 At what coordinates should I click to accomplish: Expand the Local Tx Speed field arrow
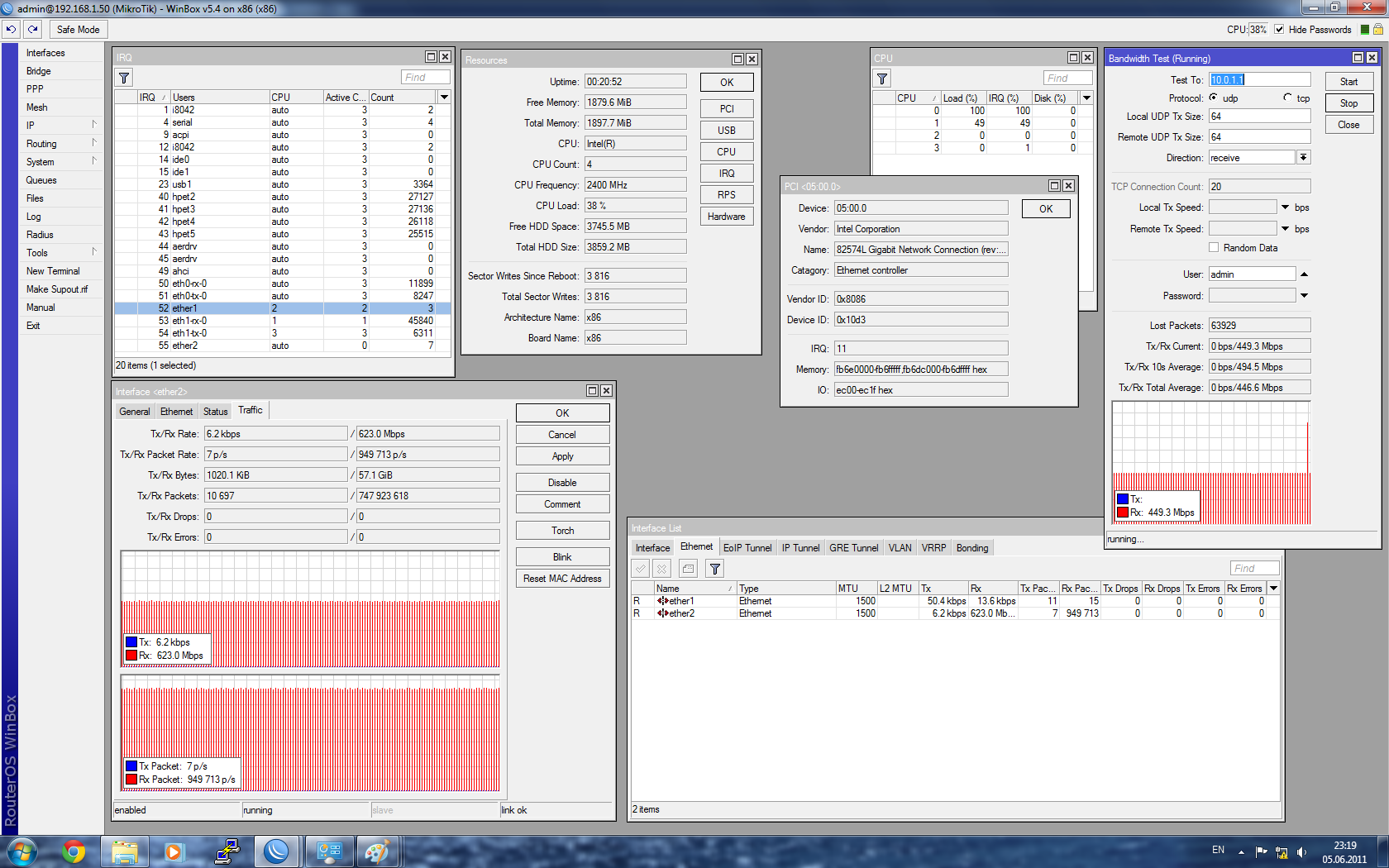click(1285, 207)
